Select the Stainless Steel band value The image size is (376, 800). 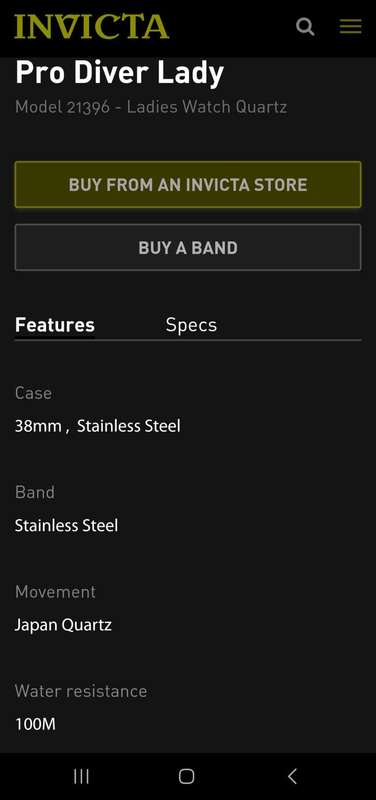[x=66, y=526]
